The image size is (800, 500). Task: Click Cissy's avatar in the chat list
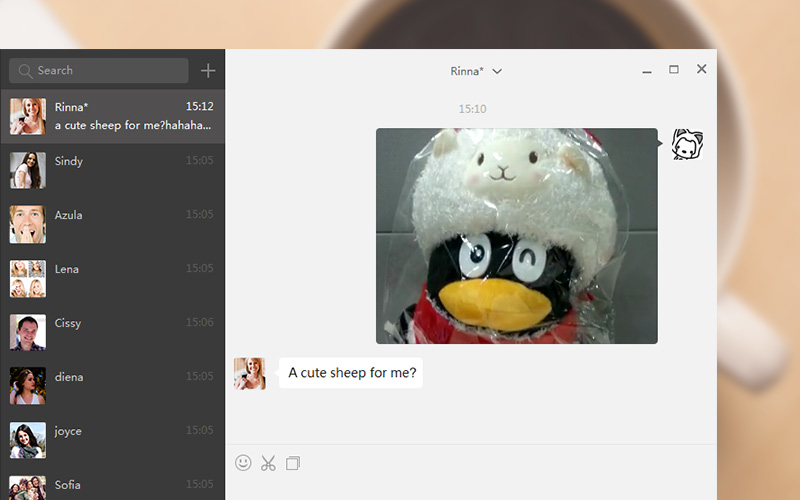pyautogui.click(x=28, y=332)
